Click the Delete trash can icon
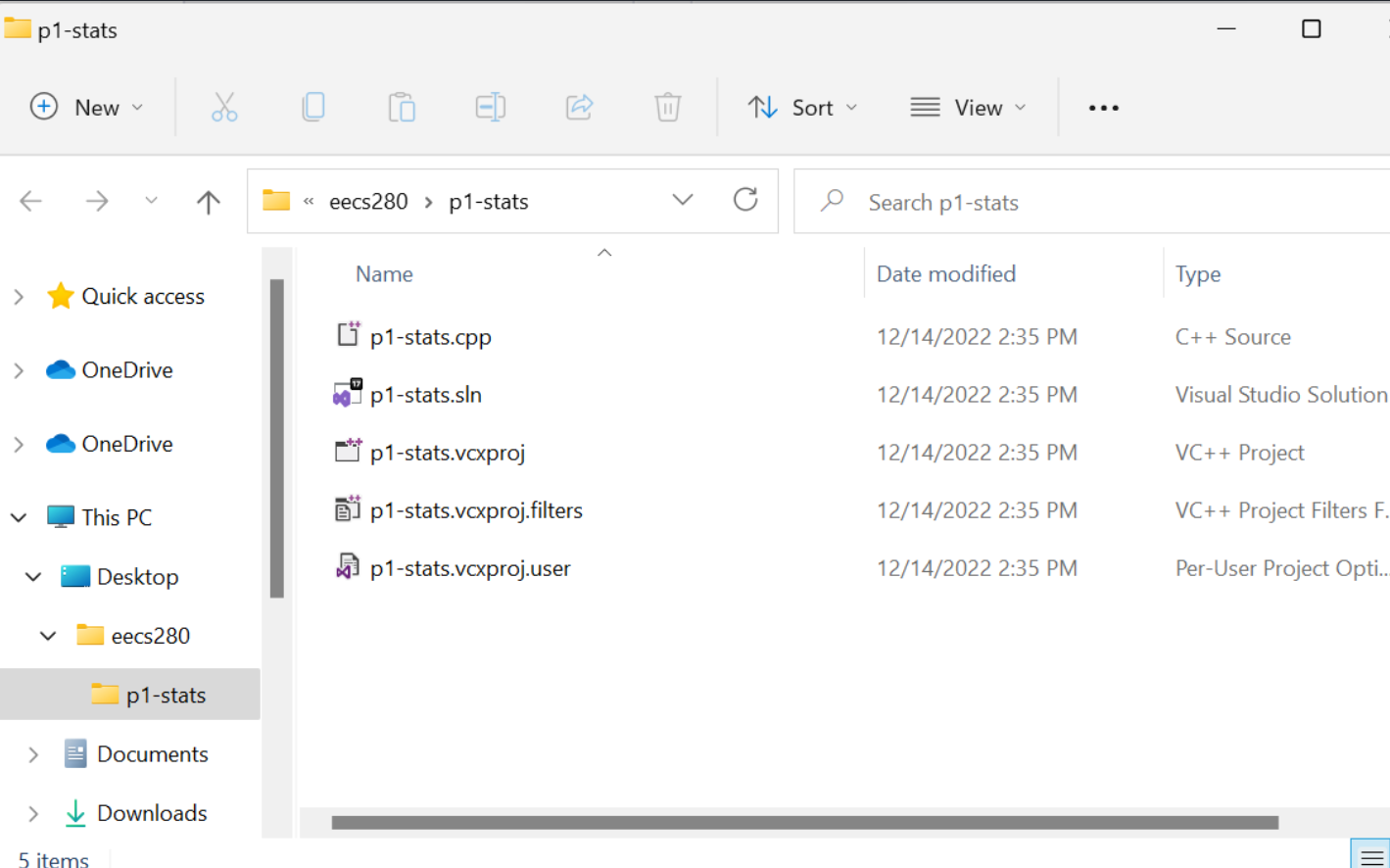Image resolution: width=1390 pixels, height=868 pixels. (x=667, y=107)
